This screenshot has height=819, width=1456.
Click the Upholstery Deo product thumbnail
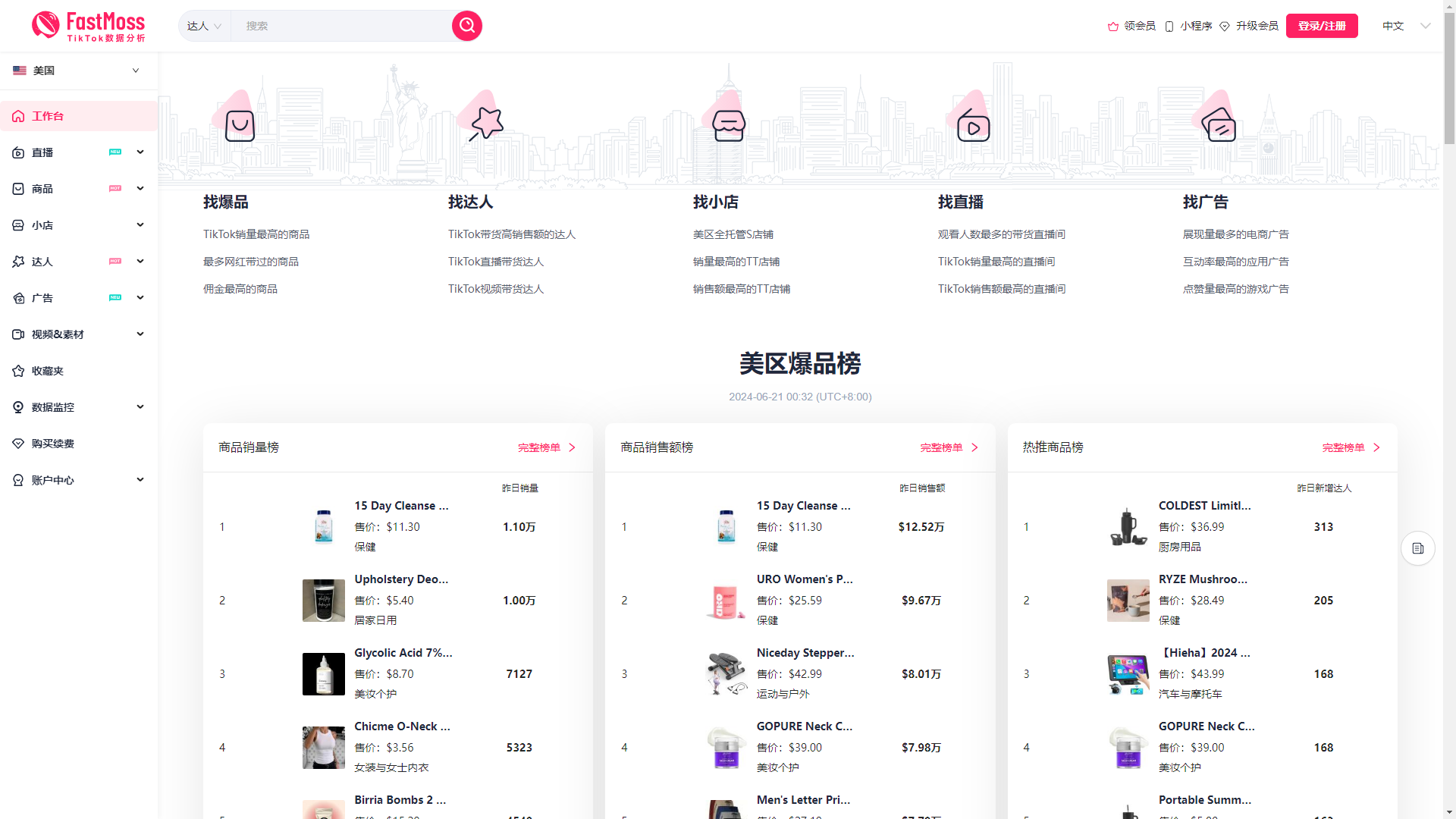[x=323, y=601]
